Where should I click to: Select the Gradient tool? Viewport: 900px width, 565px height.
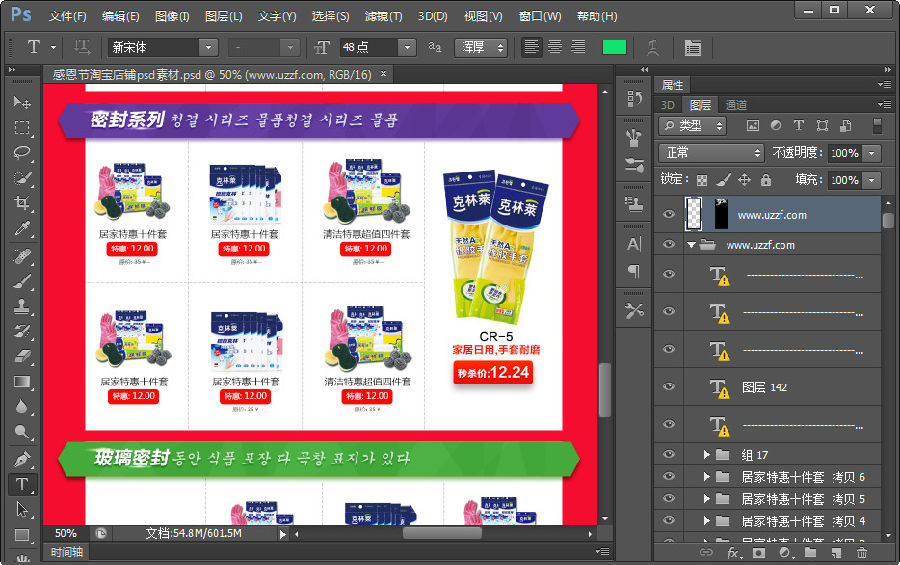22,382
